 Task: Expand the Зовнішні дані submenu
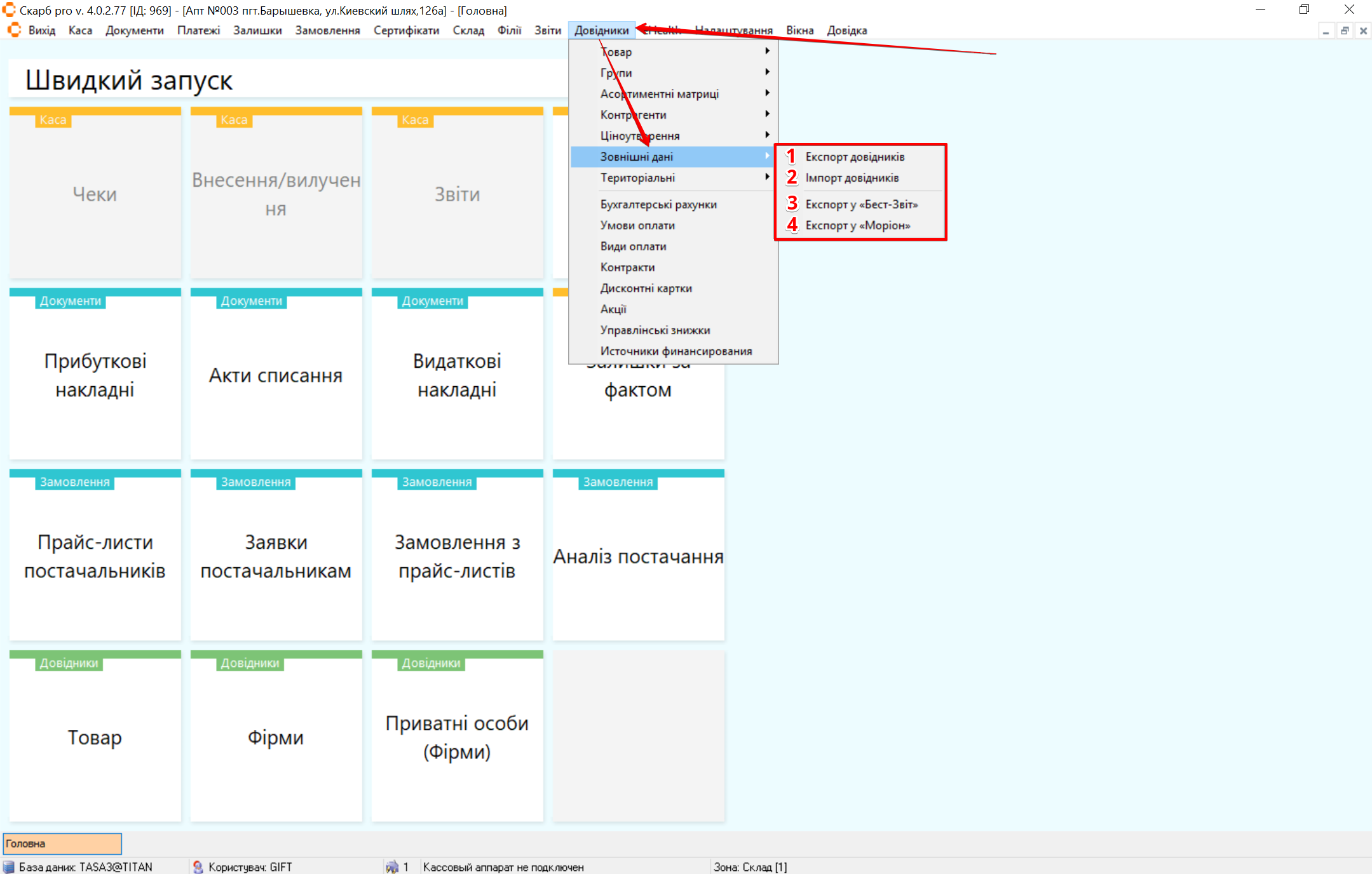pos(674,156)
